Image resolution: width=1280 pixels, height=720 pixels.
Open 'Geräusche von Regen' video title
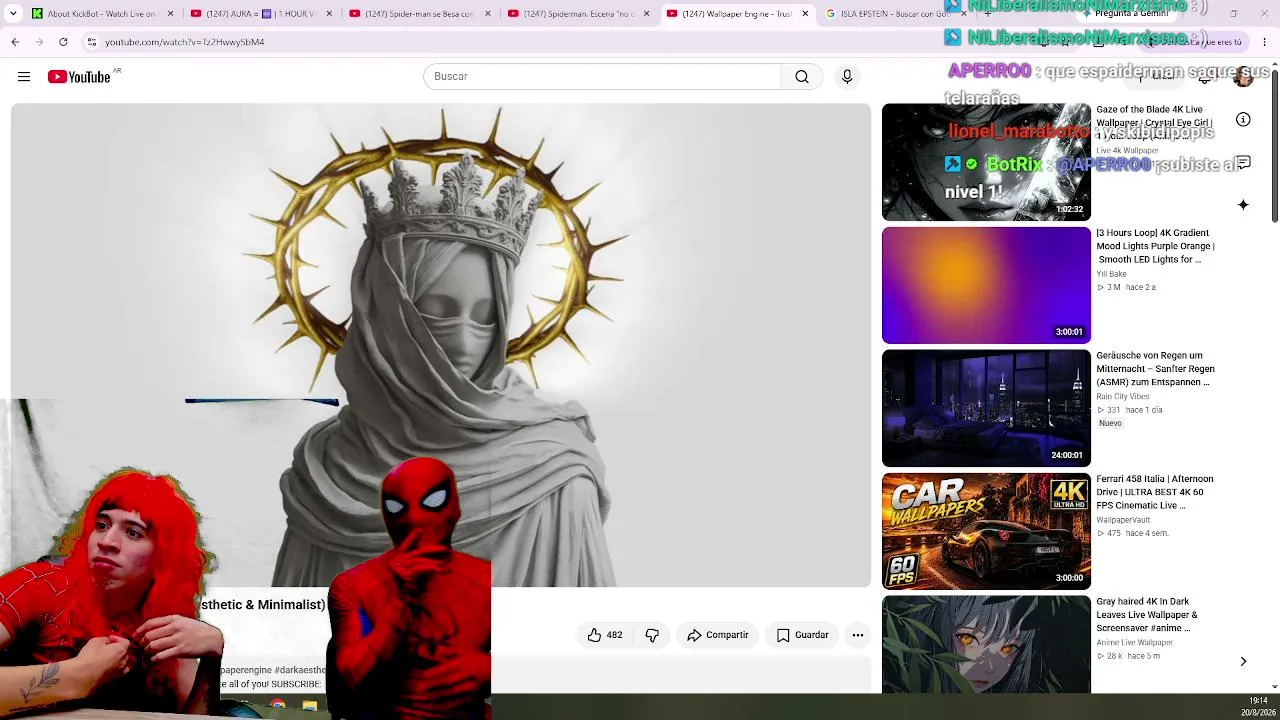pyautogui.click(x=1155, y=369)
